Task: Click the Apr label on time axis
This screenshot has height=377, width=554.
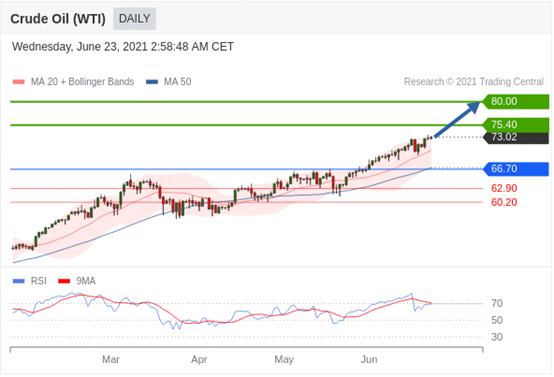Action: 199,360
